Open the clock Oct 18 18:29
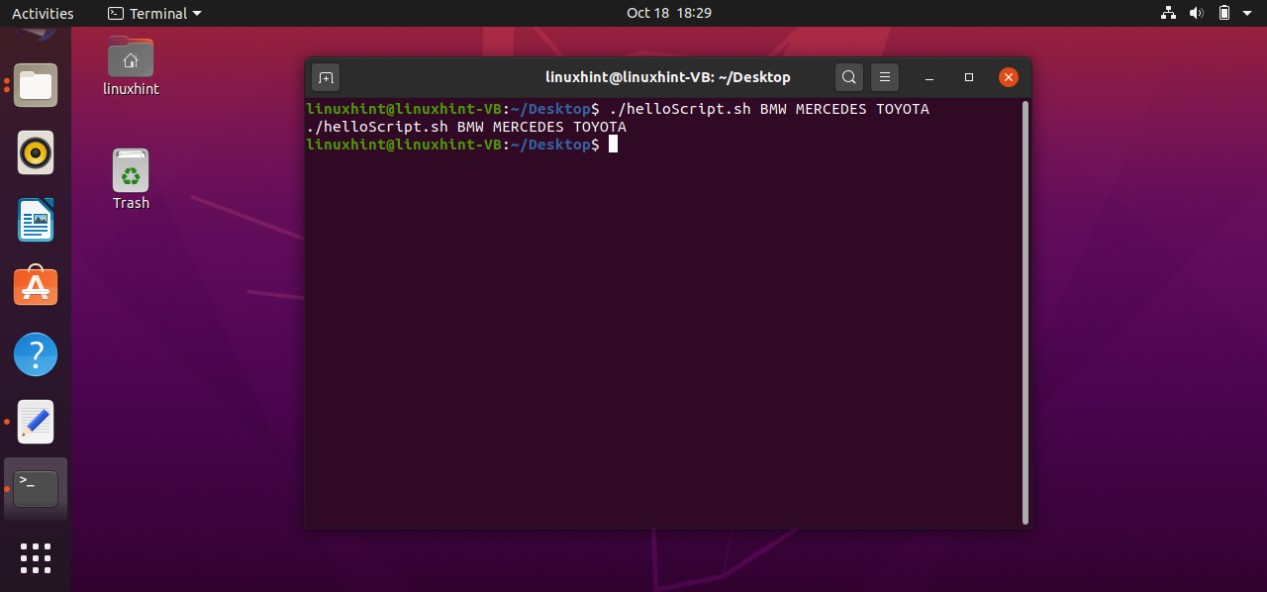Viewport: 1267px width, 592px height. click(x=669, y=13)
